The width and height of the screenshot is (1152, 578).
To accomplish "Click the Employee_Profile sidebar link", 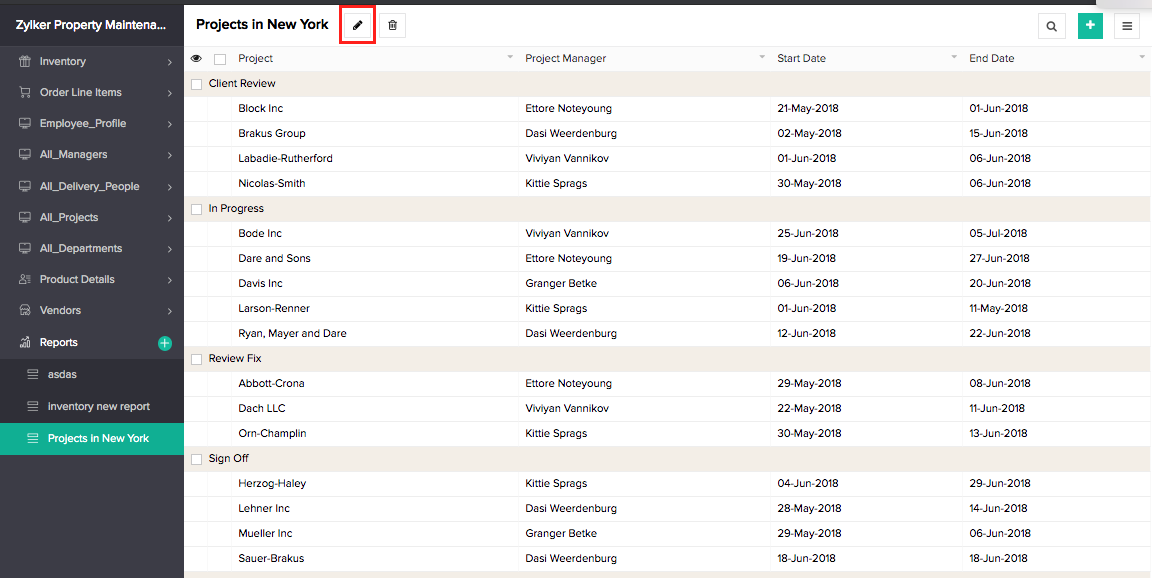I will (83, 124).
